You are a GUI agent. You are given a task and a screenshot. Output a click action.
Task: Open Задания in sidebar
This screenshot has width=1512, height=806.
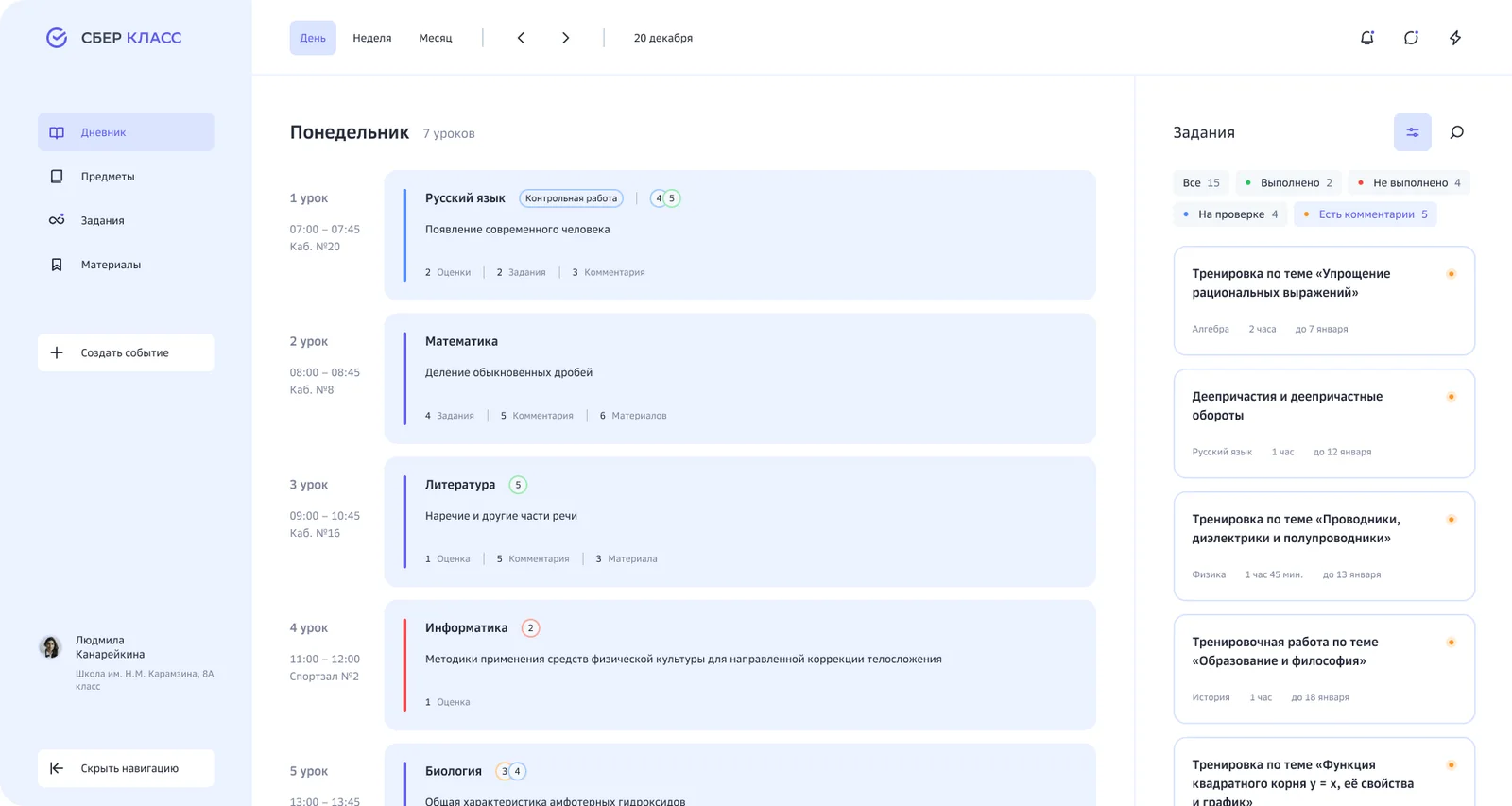(x=126, y=220)
